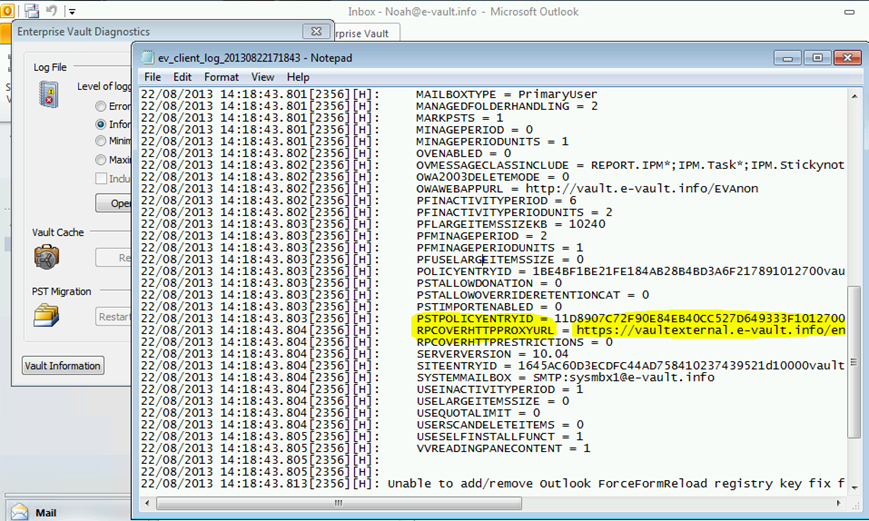Minimize the Notepad window
869x521 pixels.
click(x=788, y=58)
